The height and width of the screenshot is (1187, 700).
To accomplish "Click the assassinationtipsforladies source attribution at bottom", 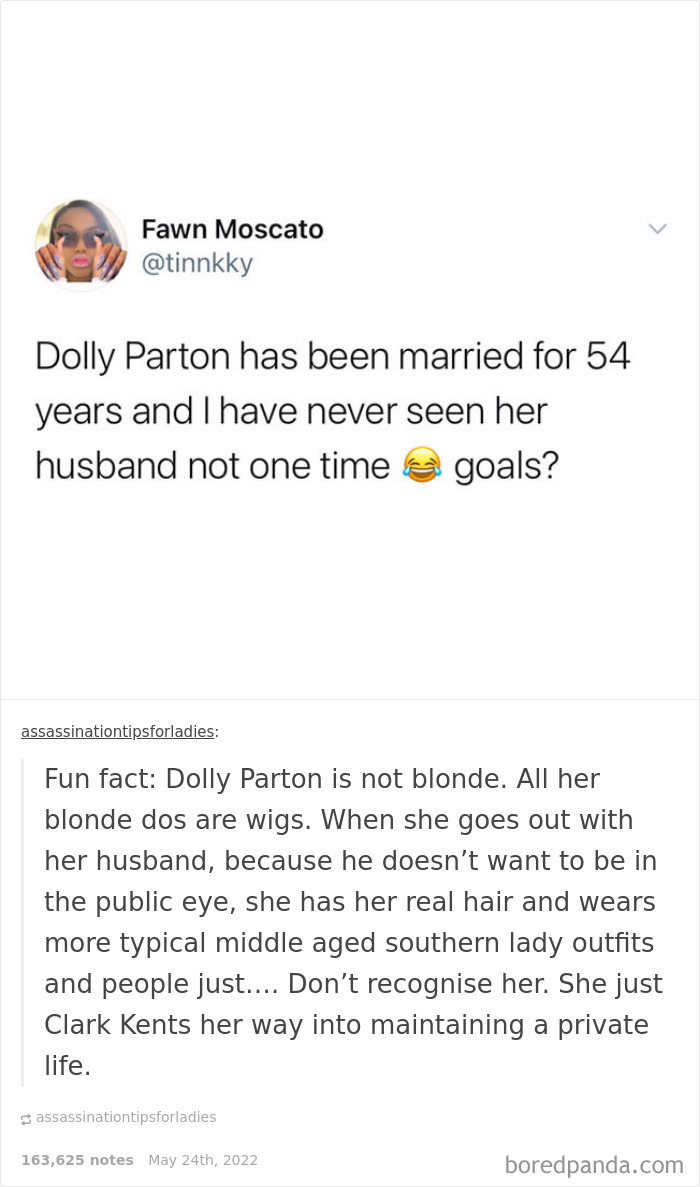I will (x=126, y=1117).
